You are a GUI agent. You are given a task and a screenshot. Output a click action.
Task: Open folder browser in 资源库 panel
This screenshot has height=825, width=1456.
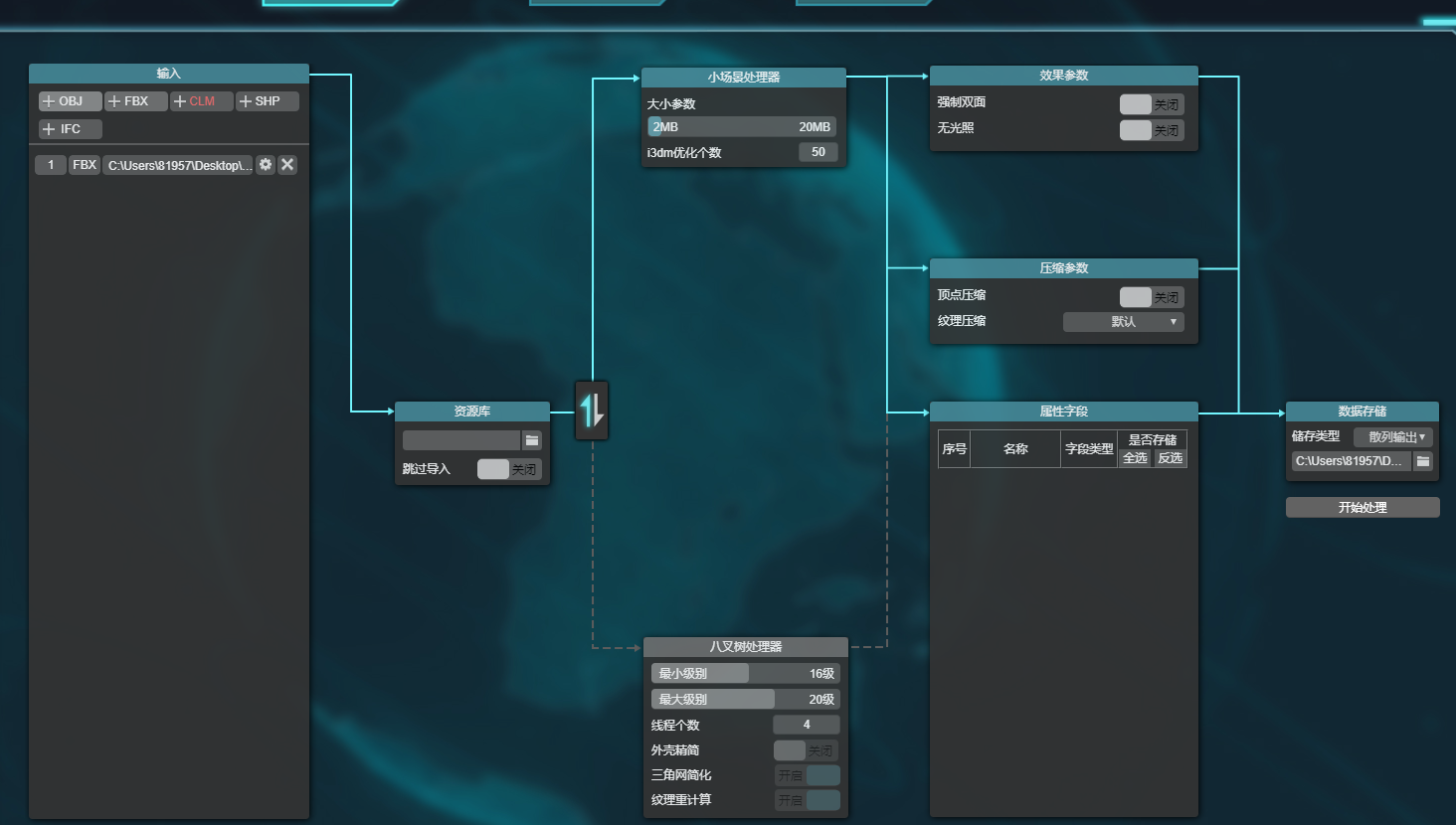532,438
